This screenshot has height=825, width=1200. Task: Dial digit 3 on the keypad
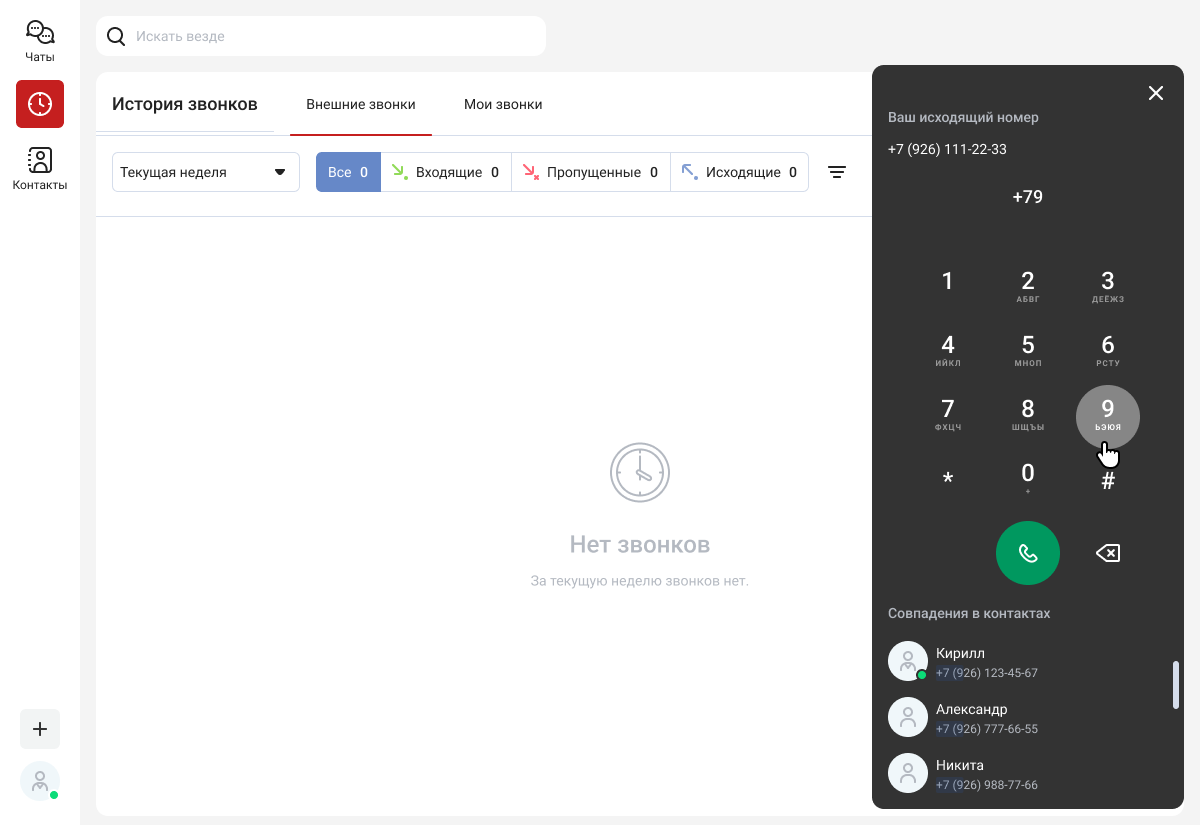click(x=1108, y=287)
